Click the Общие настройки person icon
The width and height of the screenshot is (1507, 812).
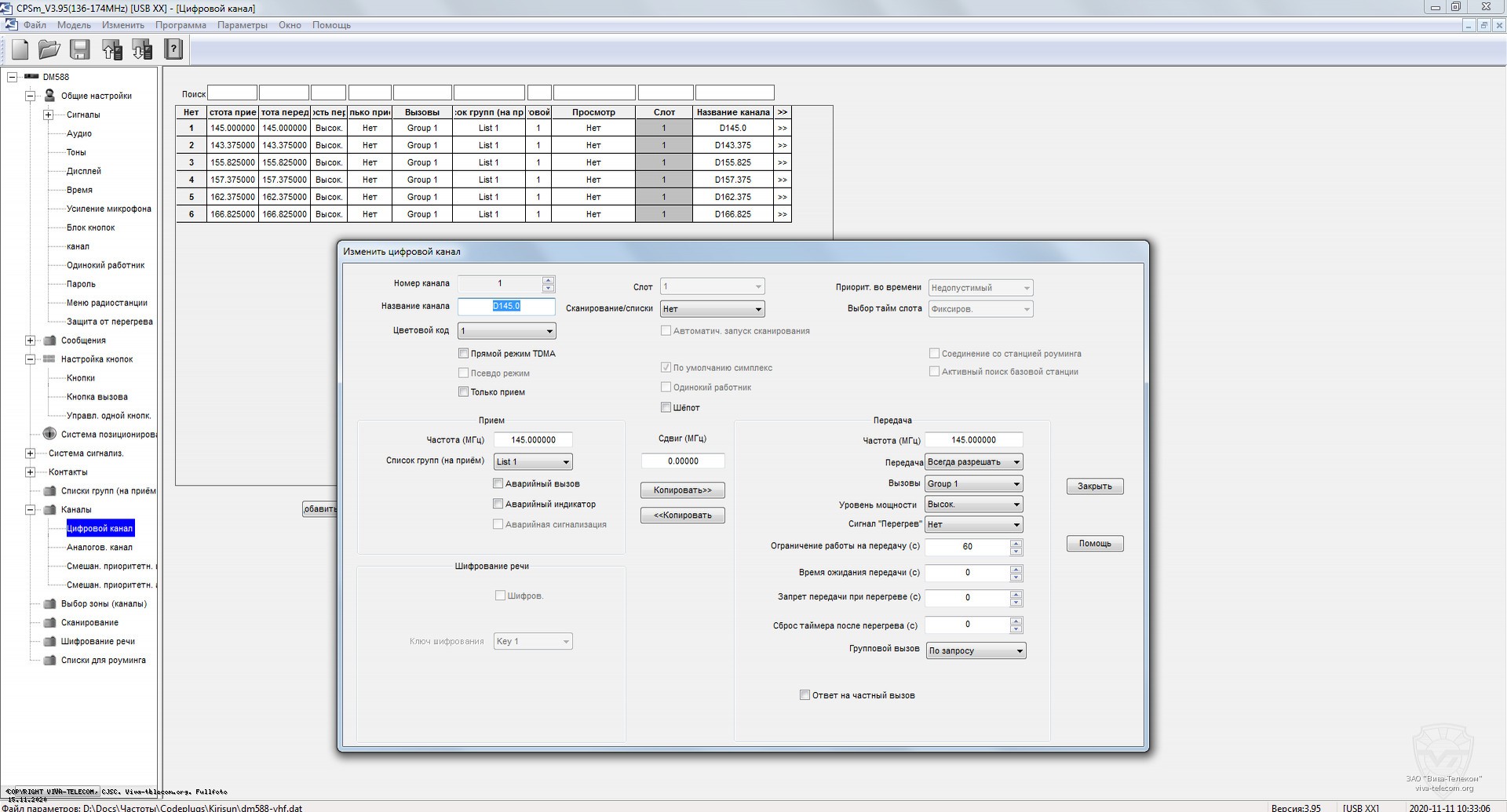coord(49,96)
